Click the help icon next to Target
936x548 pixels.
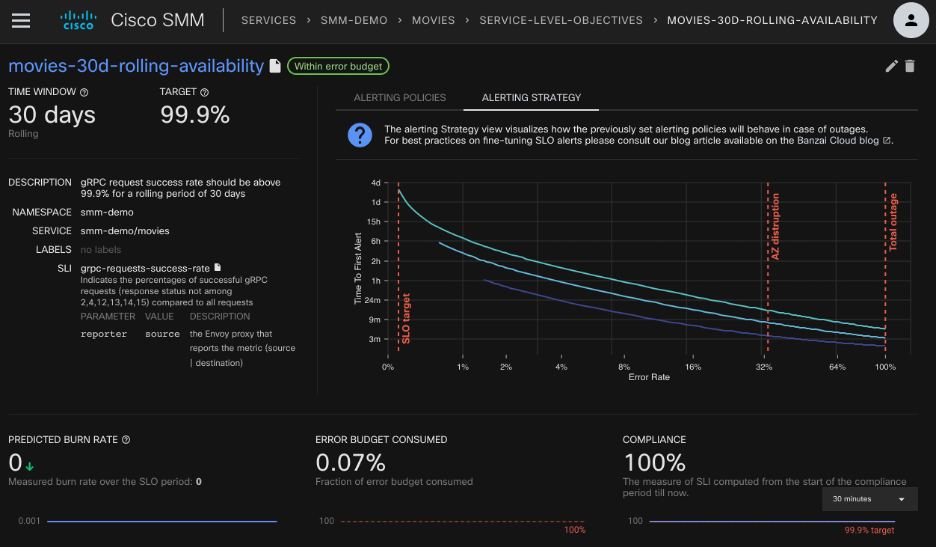205,92
